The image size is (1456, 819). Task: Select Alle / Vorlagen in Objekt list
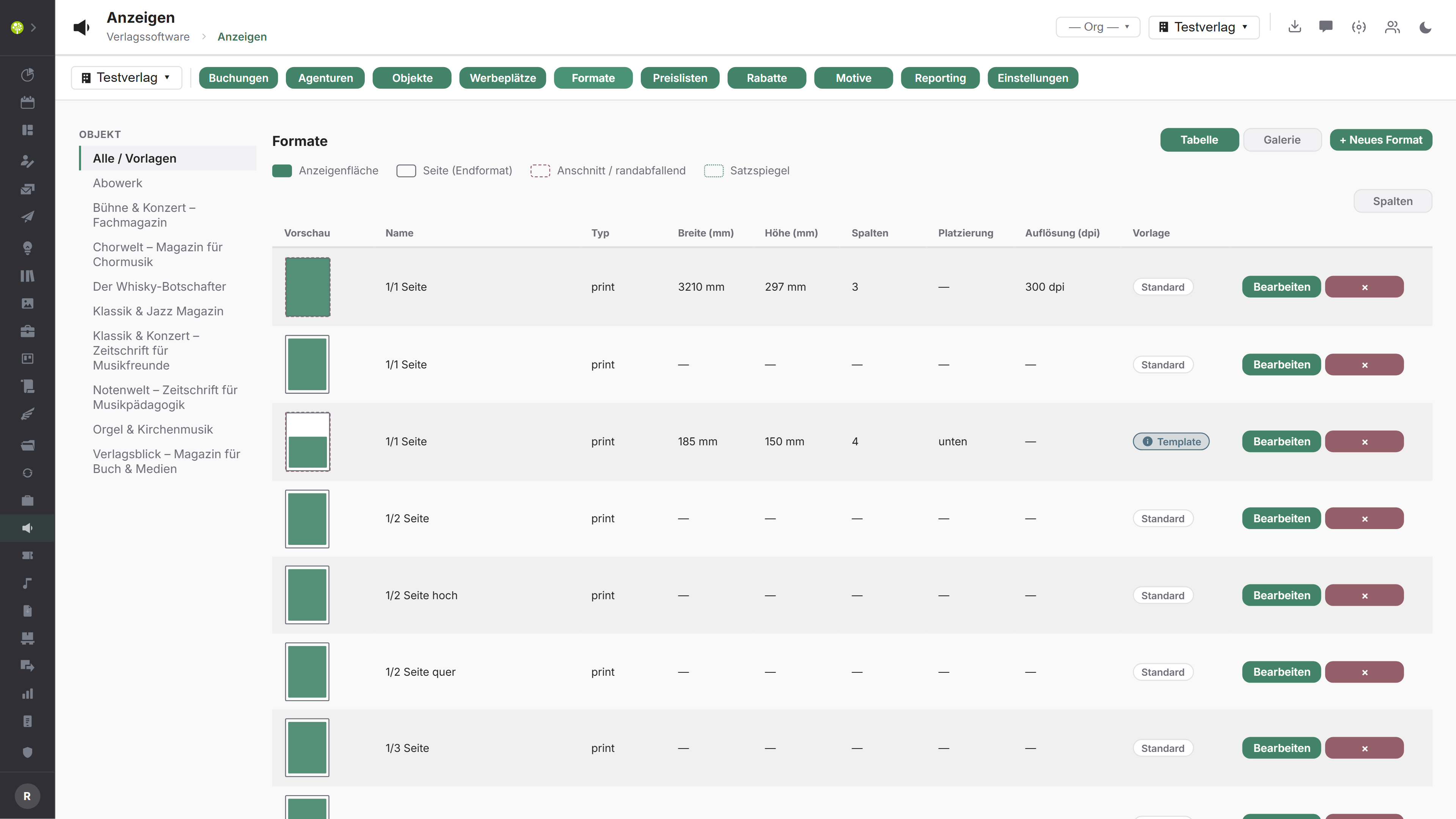pyautogui.click(x=168, y=158)
